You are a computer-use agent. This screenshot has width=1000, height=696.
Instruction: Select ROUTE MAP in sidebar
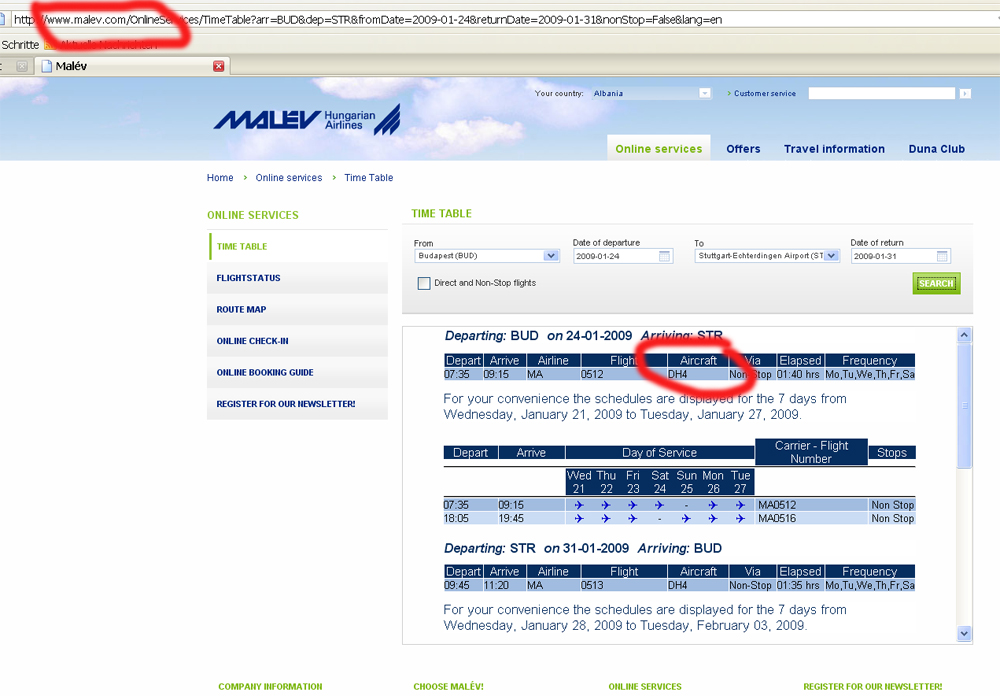point(298,309)
